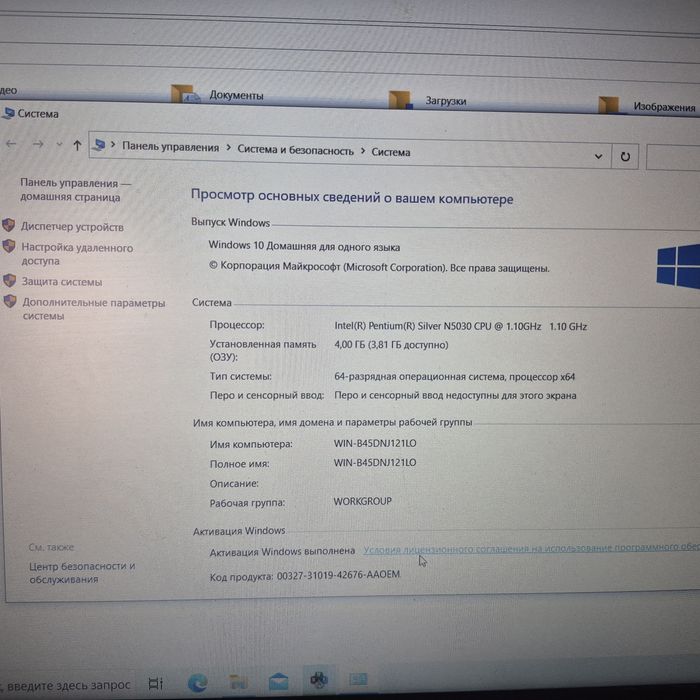Image resolution: width=700 pixels, height=700 pixels.
Task: Open Дополнительные параметры системы link
Action: click(94, 309)
